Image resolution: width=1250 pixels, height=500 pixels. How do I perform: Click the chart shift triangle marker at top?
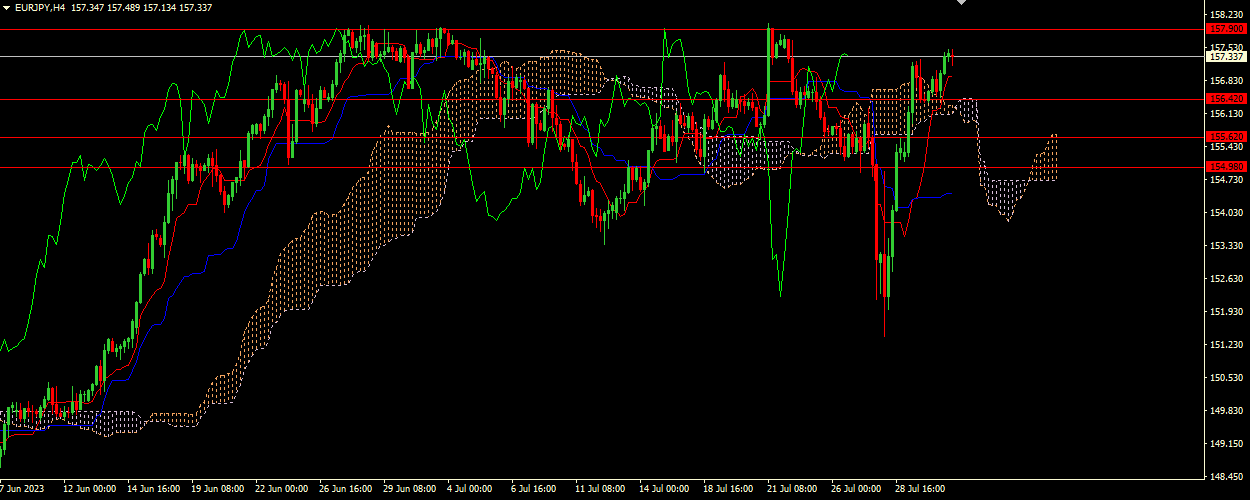tap(962, 3)
